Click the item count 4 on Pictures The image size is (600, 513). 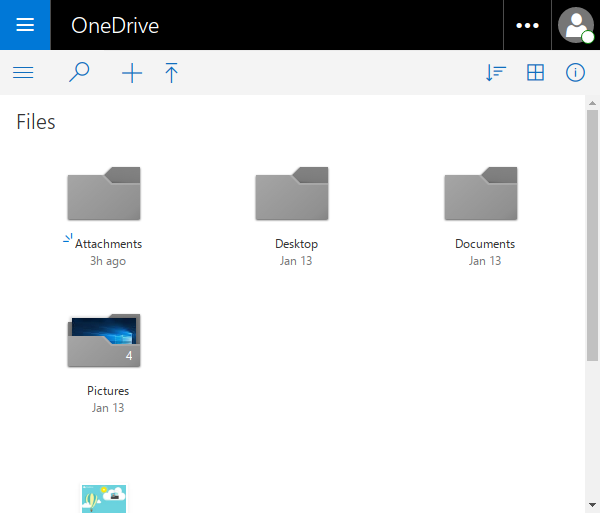(x=129, y=356)
